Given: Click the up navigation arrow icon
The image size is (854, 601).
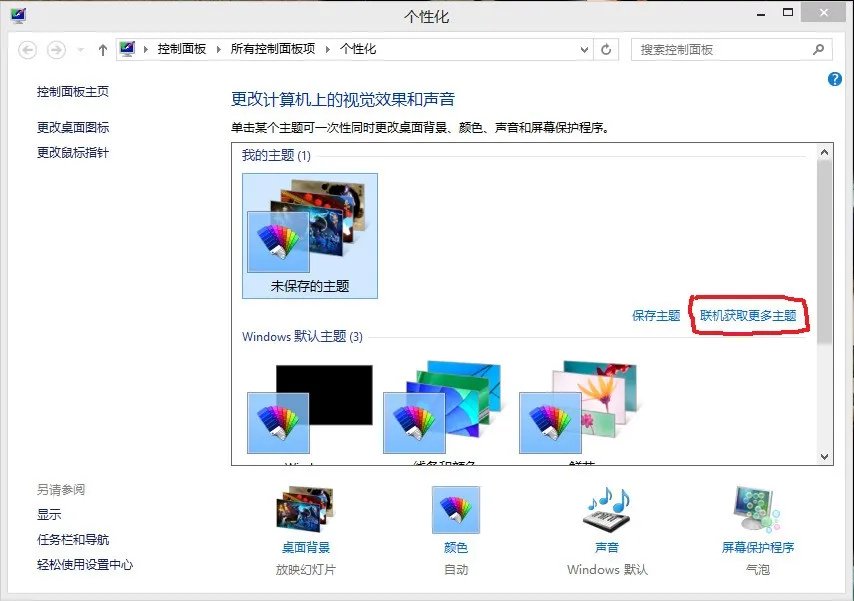Looking at the screenshot, I should pos(103,48).
